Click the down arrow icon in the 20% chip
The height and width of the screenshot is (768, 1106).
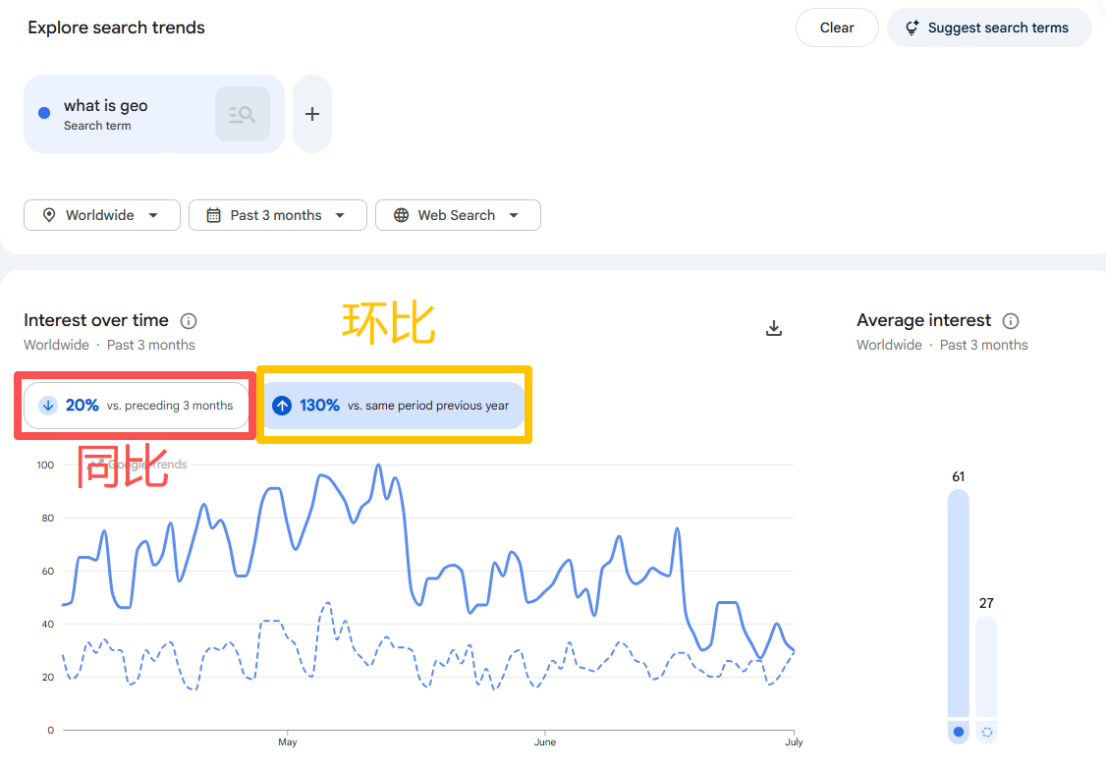(x=48, y=406)
